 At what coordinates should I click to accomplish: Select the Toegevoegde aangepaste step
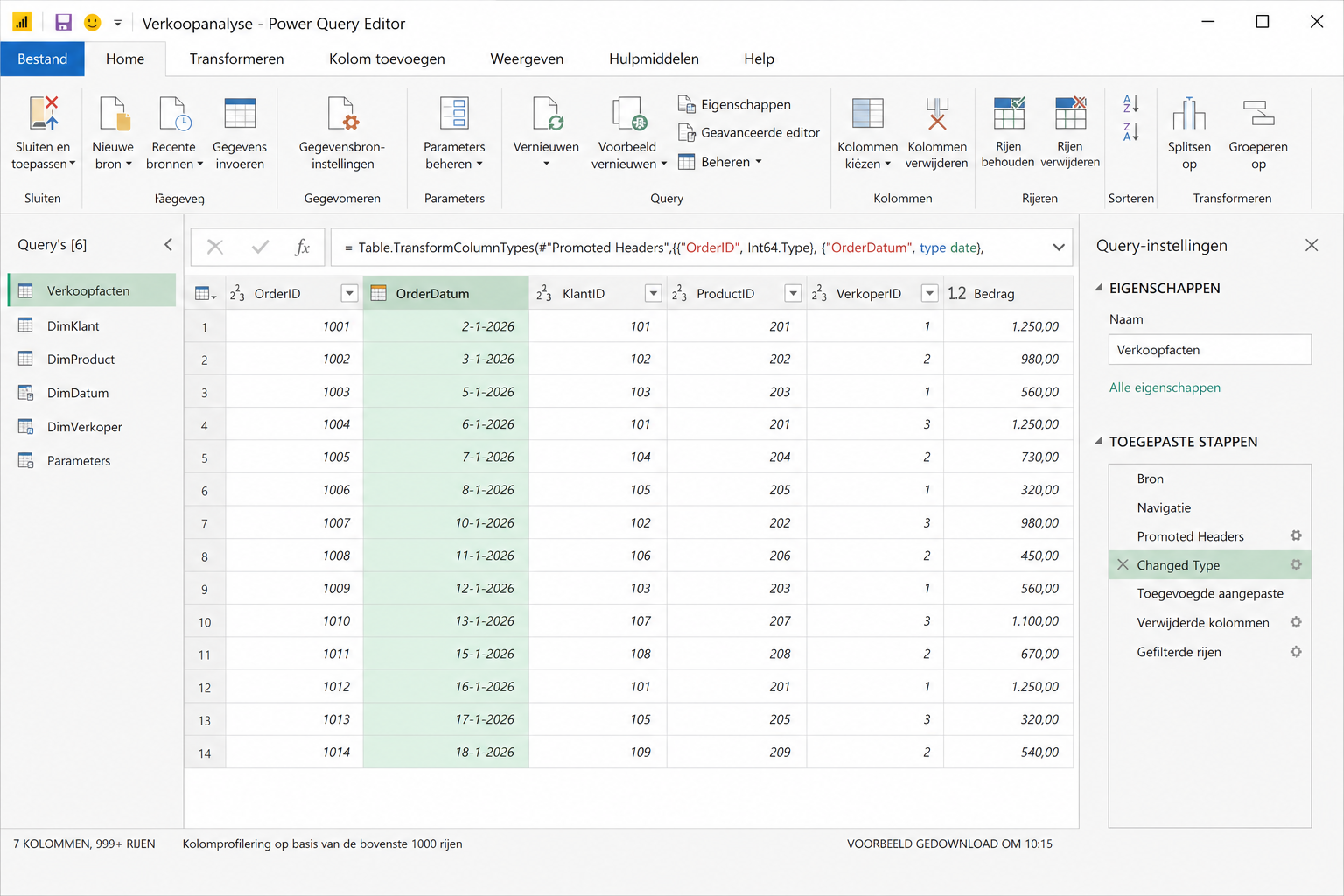click(1209, 593)
